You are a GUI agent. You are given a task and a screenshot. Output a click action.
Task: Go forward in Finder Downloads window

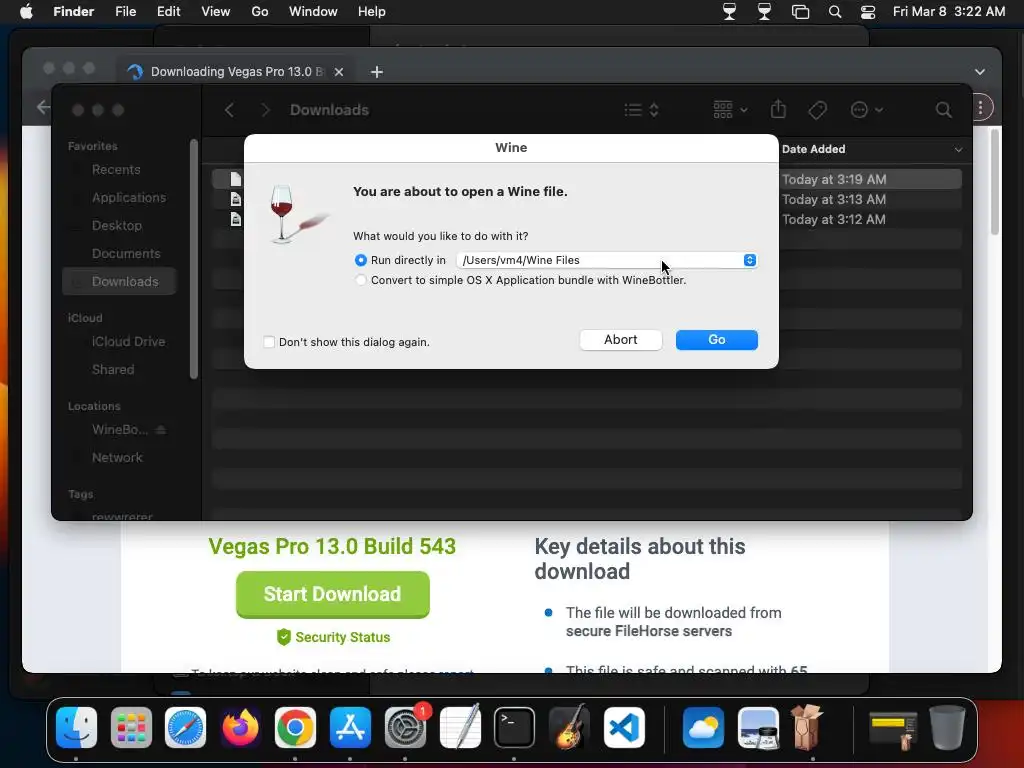click(x=265, y=110)
